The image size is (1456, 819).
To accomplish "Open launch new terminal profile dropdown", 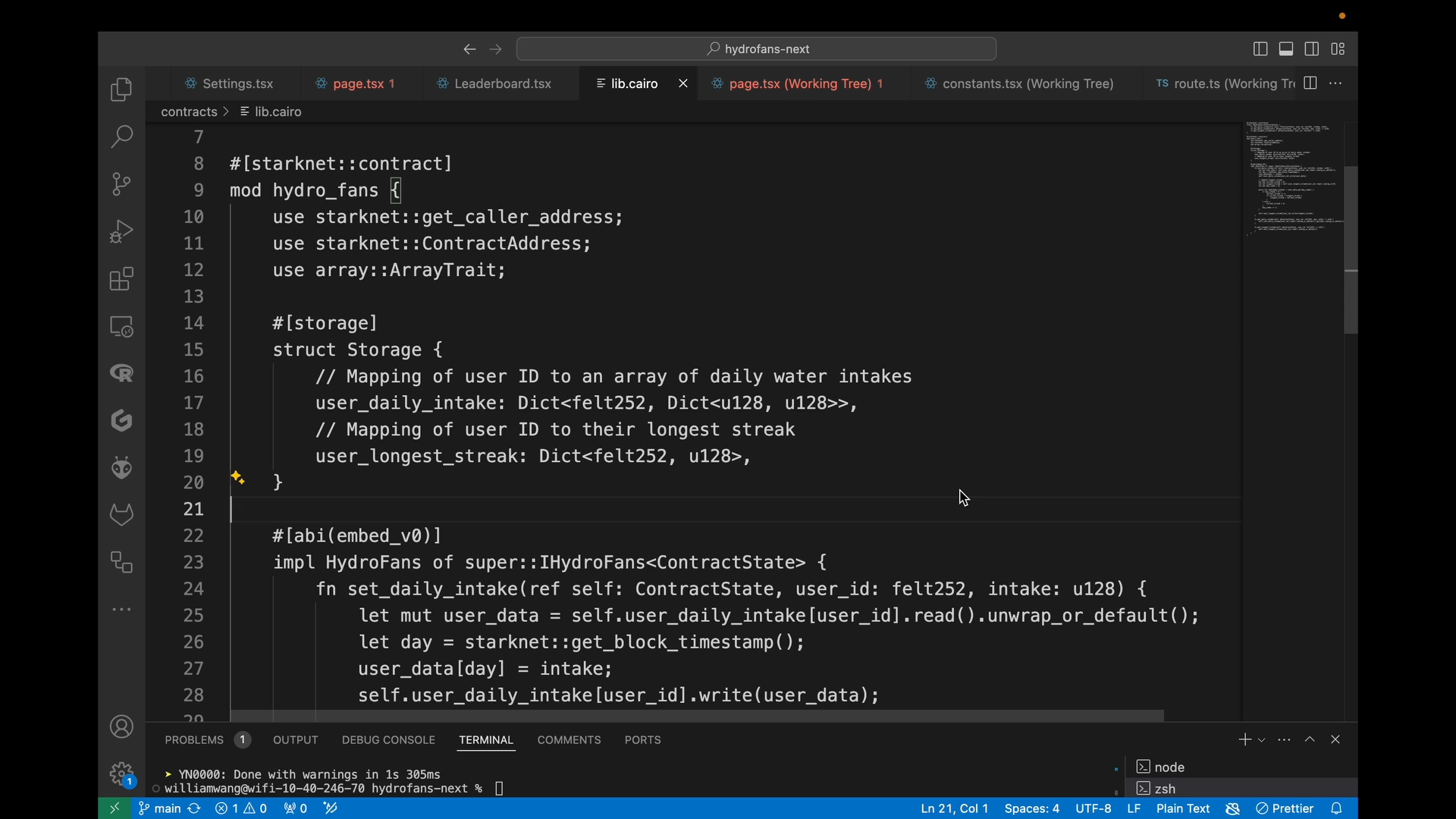I will point(1262,740).
